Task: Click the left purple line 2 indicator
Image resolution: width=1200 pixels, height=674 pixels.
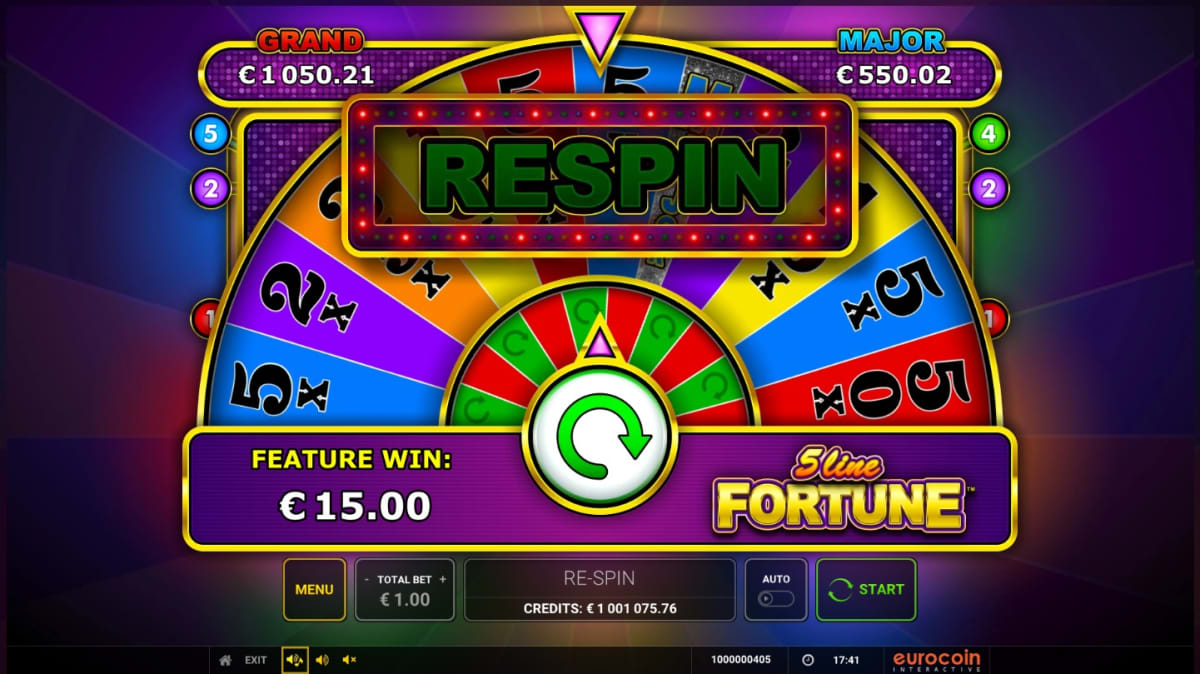Action: click(210, 187)
